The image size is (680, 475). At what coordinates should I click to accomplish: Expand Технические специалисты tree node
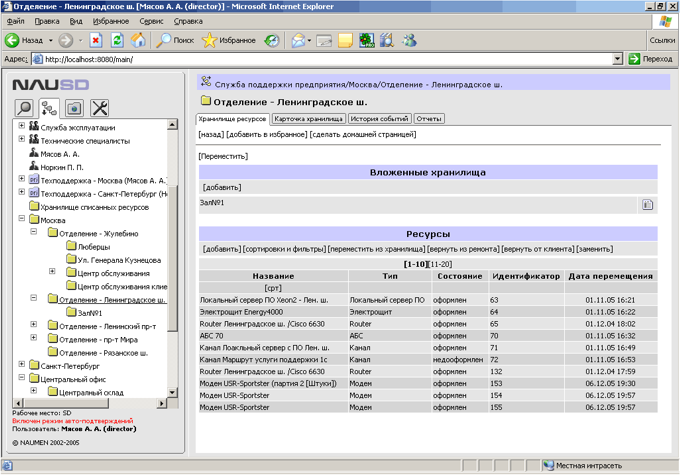(x=21, y=139)
